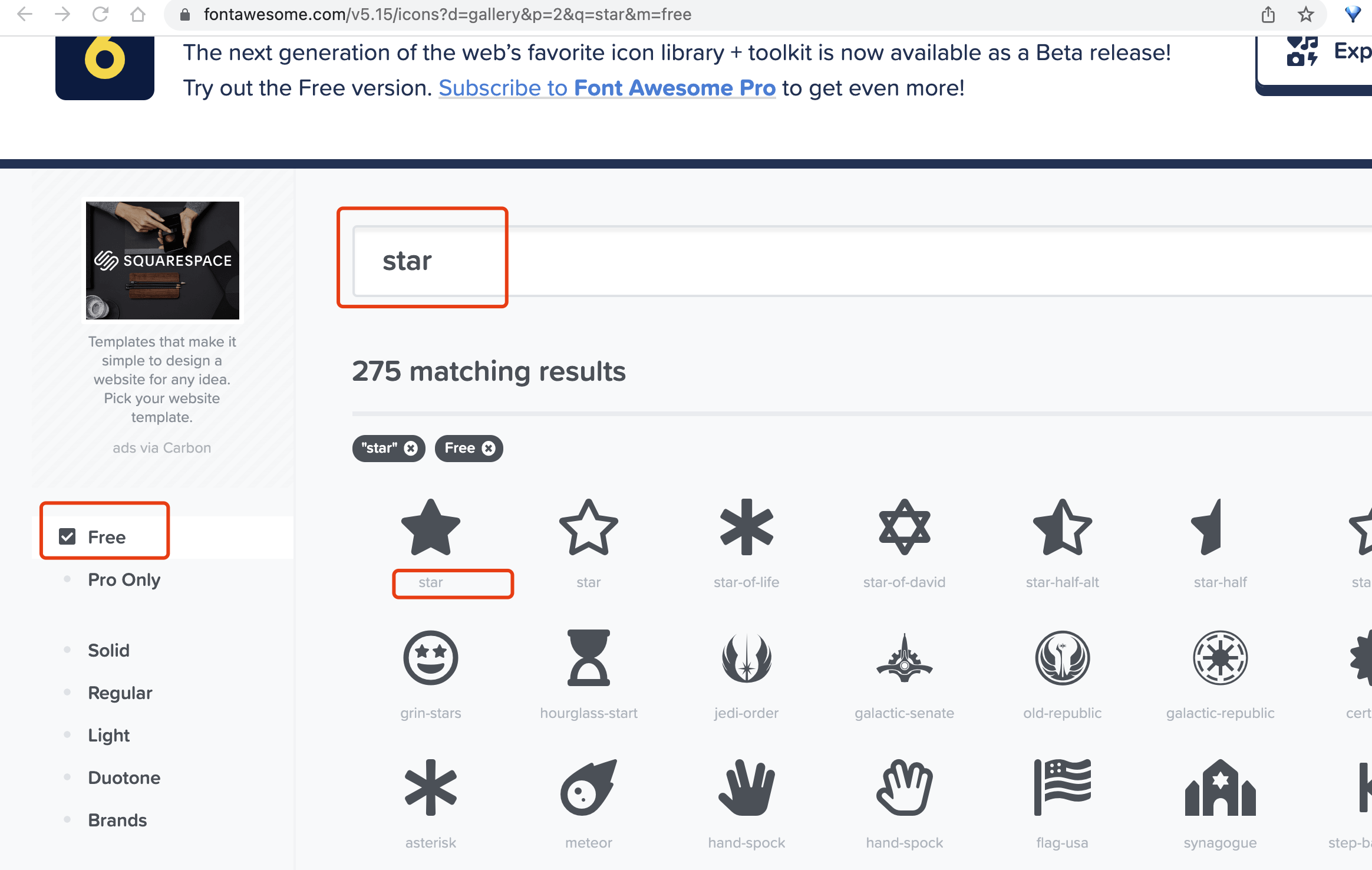Click the star-half-alt icon

pos(1062,528)
